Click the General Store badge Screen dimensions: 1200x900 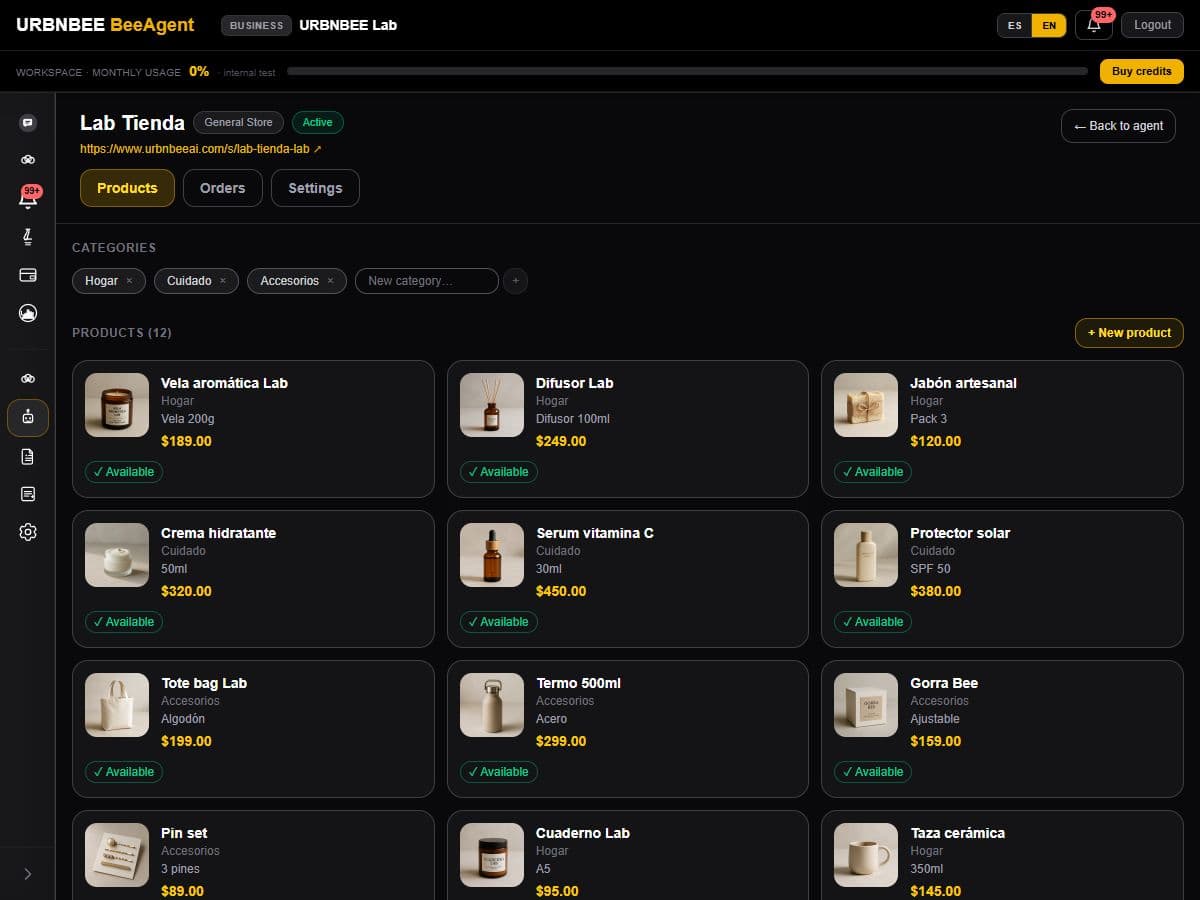[238, 122]
